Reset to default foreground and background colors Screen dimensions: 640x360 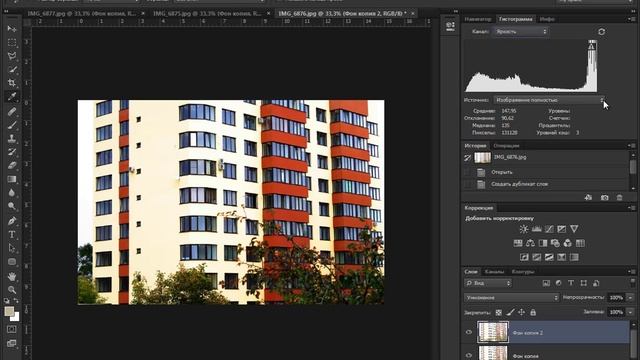tap(7, 301)
